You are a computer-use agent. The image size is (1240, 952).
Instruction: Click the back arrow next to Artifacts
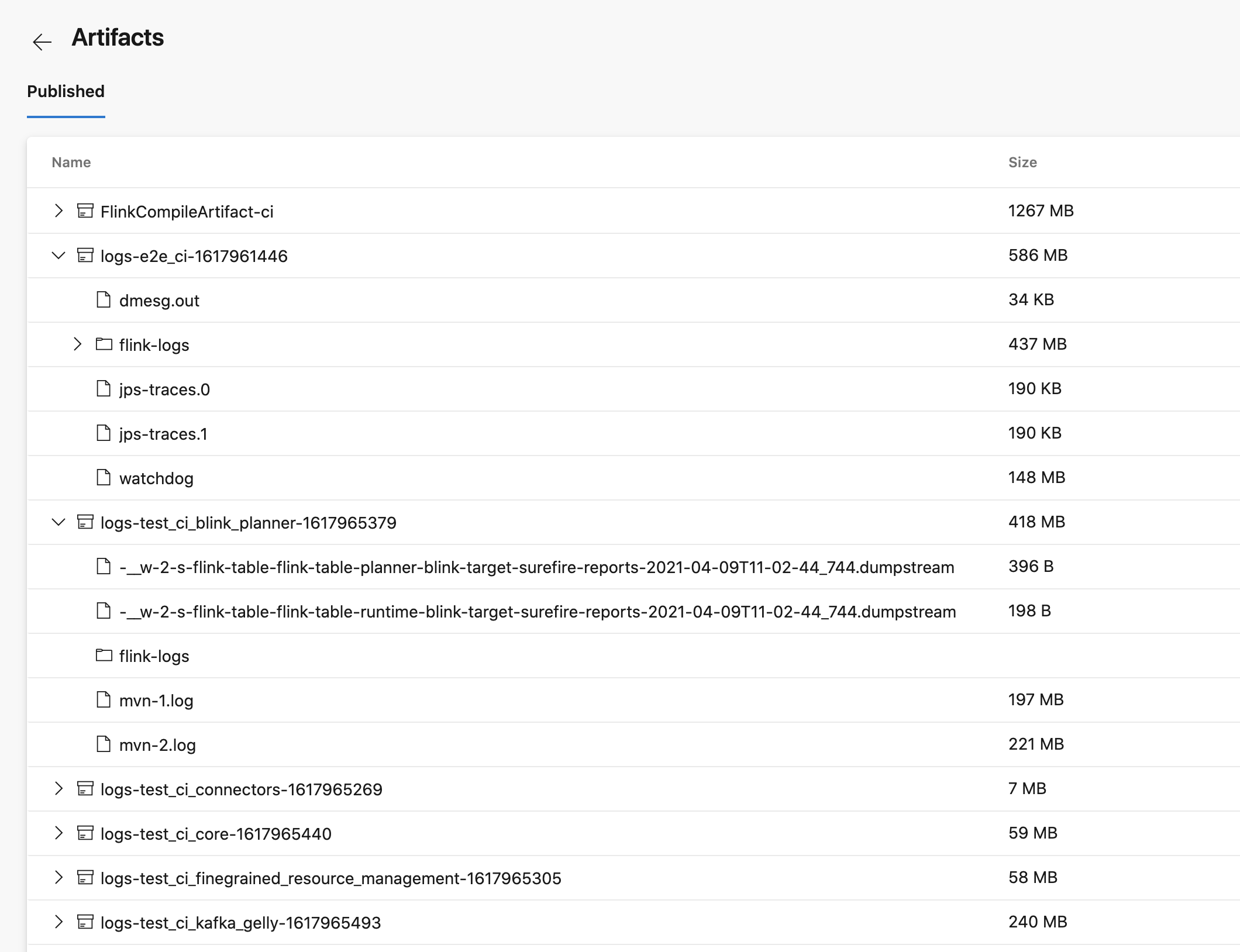tap(42, 42)
